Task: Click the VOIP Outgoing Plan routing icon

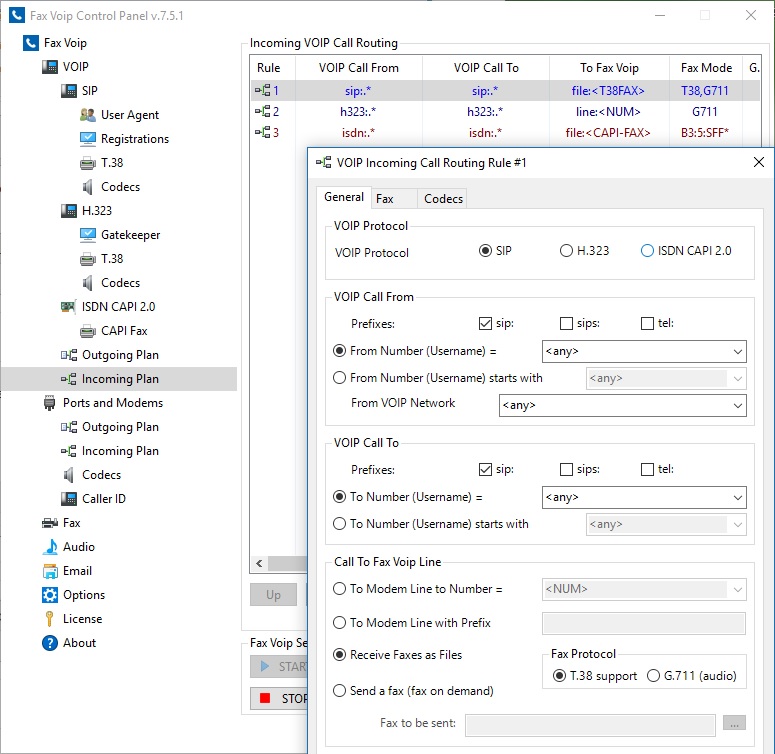Action: click(69, 355)
